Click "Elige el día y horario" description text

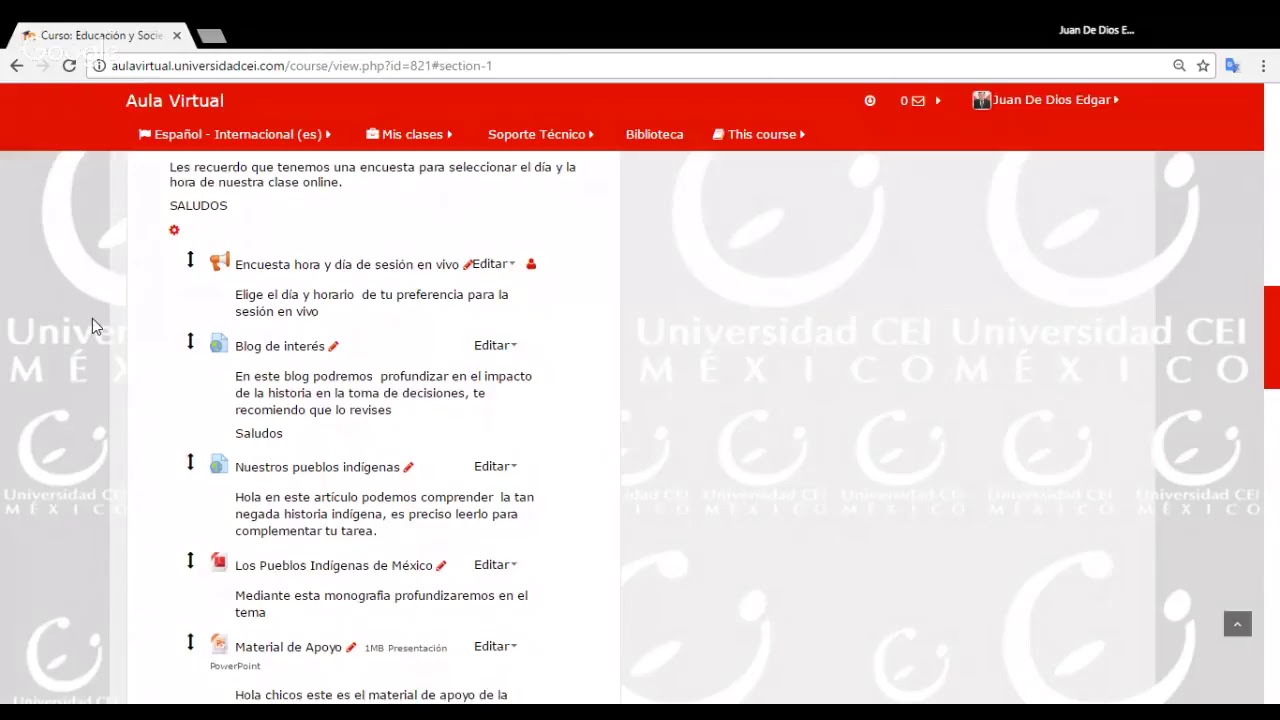click(371, 303)
